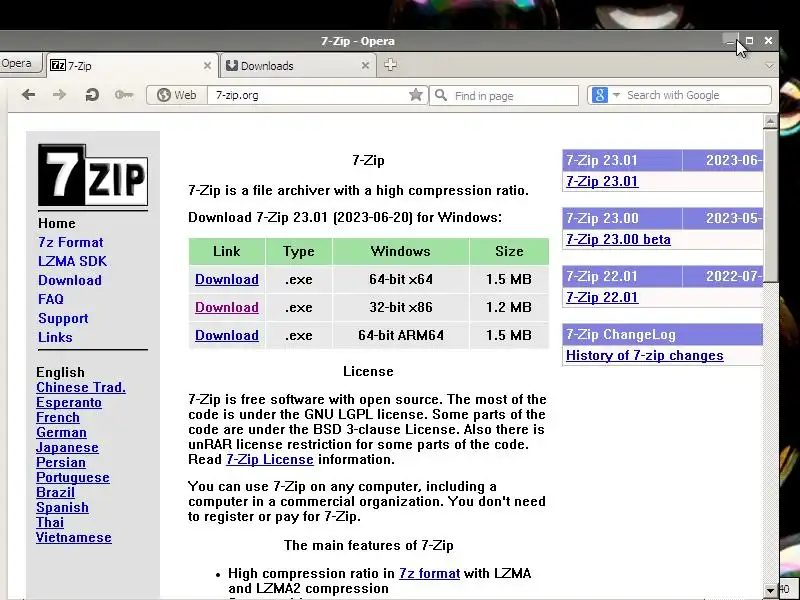Click the magnifier icon in the Find in page box

441,95
